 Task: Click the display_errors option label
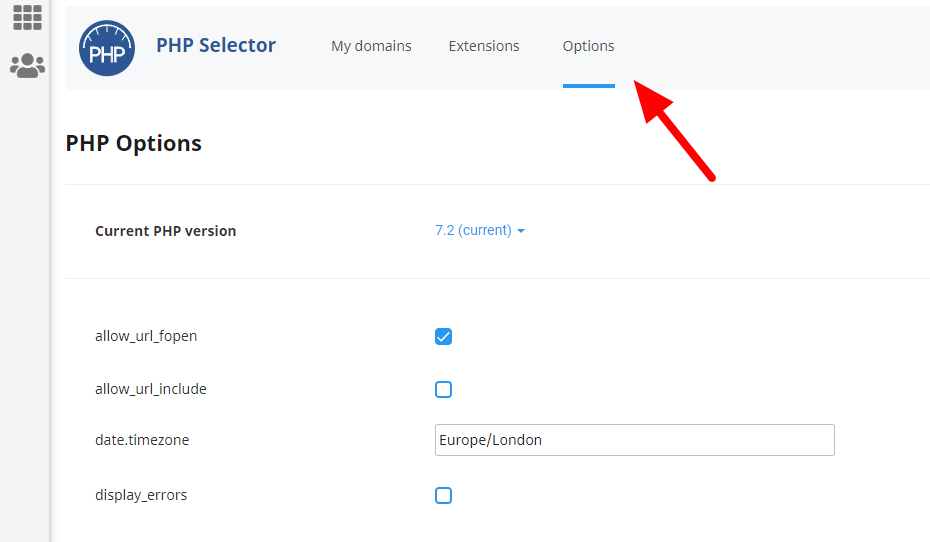141,495
